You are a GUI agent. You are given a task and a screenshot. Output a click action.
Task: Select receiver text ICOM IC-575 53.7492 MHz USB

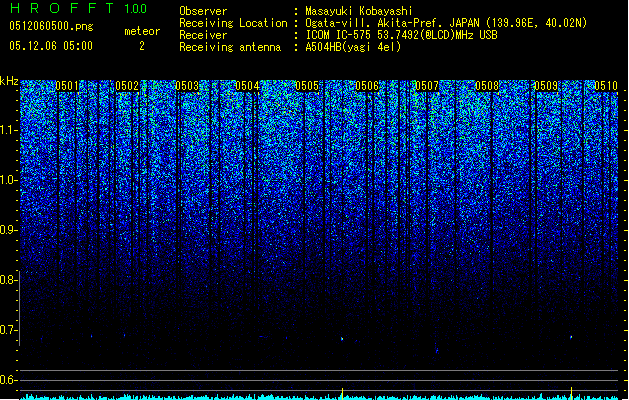[x=402, y=35]
